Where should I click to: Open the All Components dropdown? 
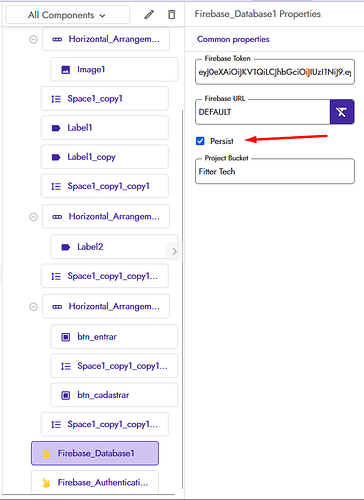(x=68, y=15)
